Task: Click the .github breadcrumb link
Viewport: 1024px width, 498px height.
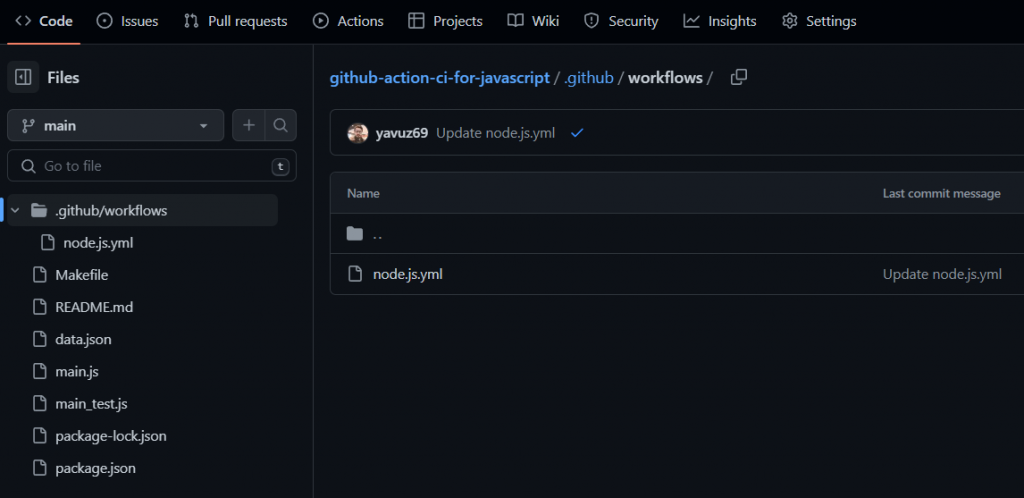Action: 588,78
